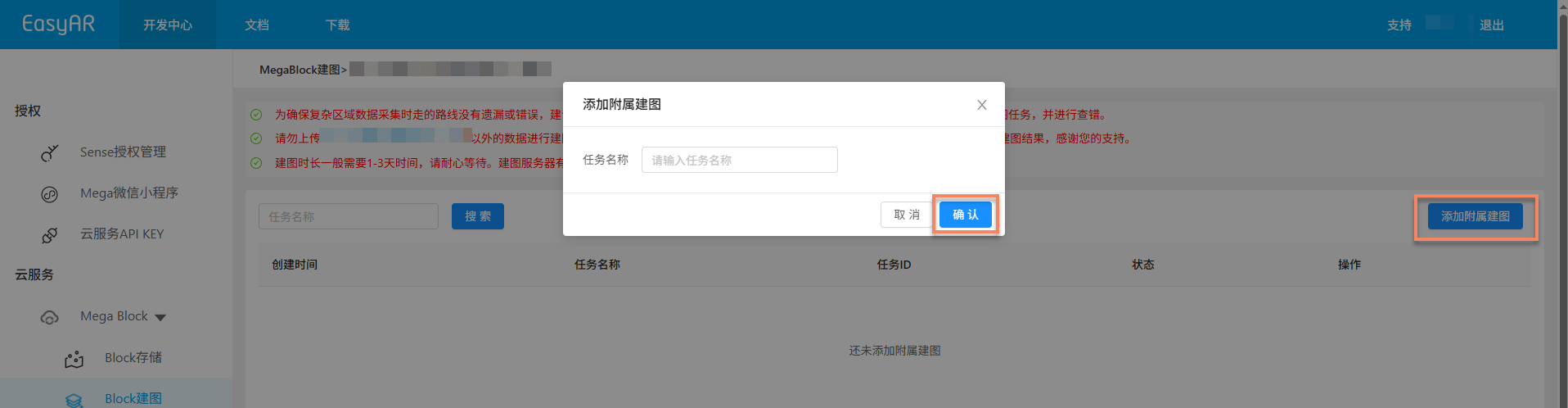Click the Mega Block cloud icon
The image size is (1568, 408).
[50, 317]
